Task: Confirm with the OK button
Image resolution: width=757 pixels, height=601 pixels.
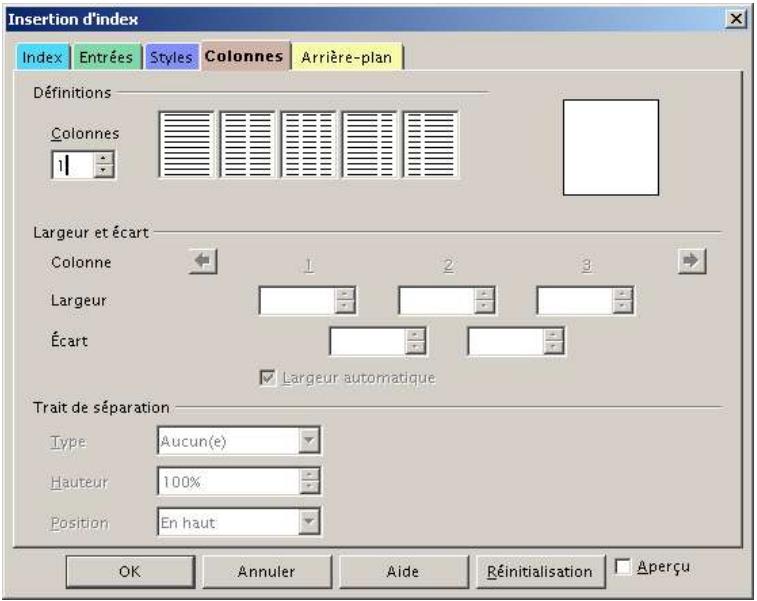Action: pyautogui.click(x=130, y=572)
